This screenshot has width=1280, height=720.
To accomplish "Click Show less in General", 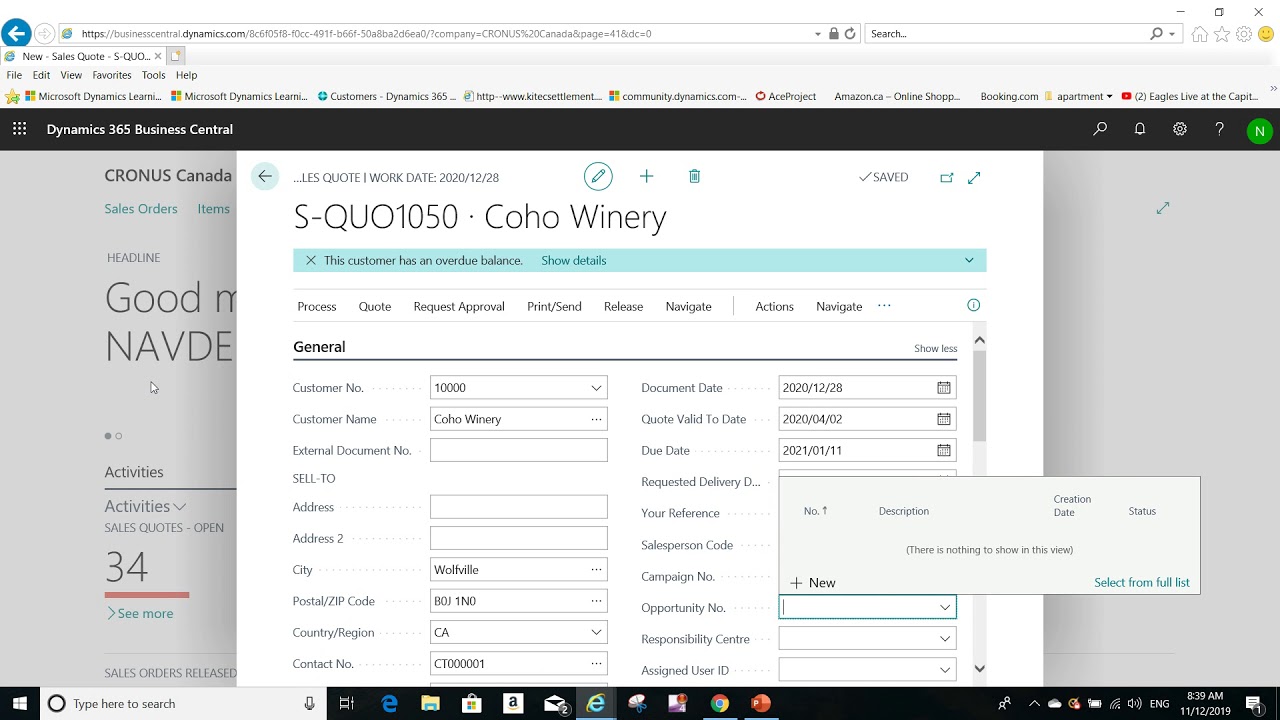I will click(935, 348).
